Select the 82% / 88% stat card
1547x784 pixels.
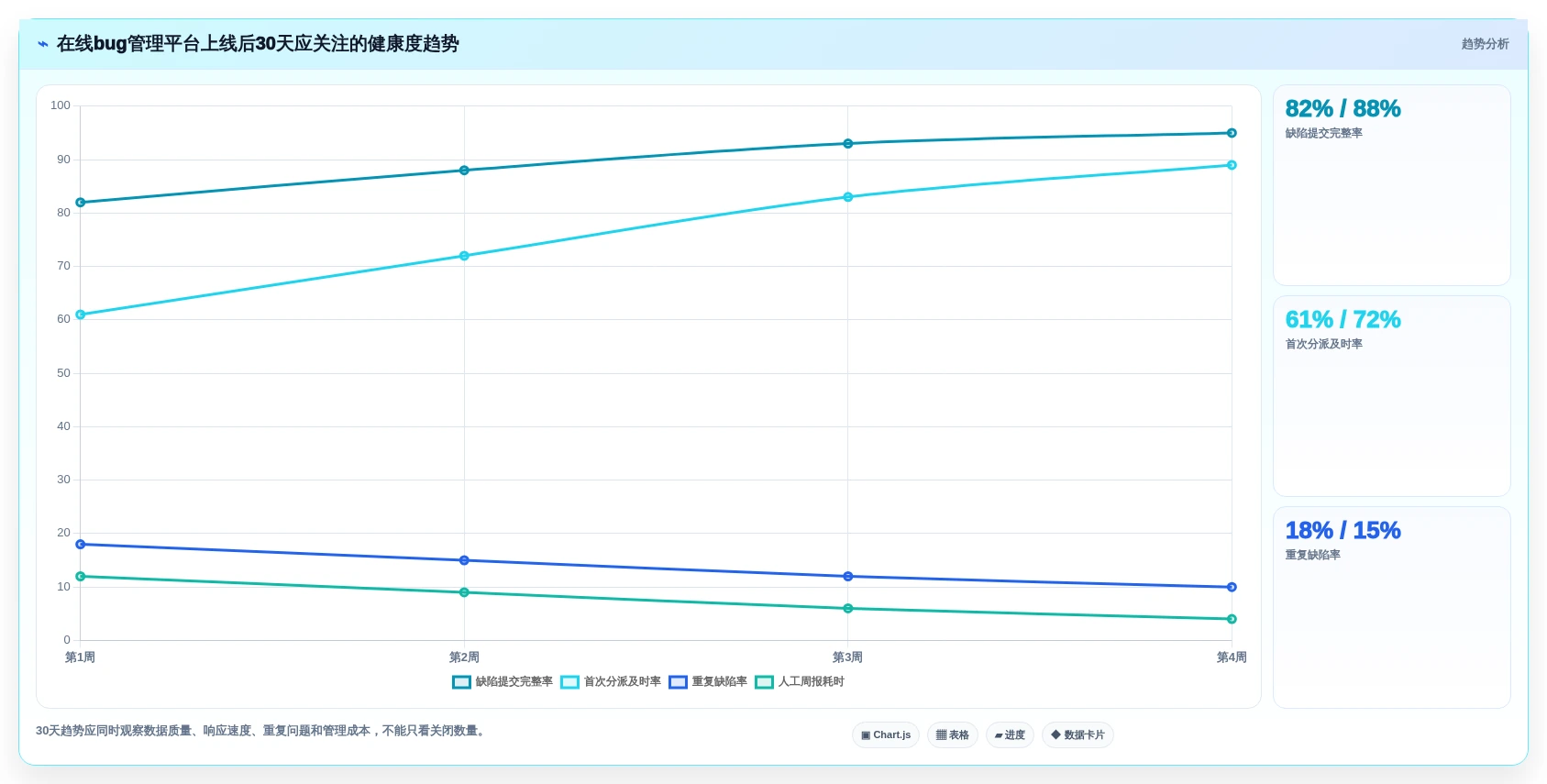click(x=1391, y=185)
